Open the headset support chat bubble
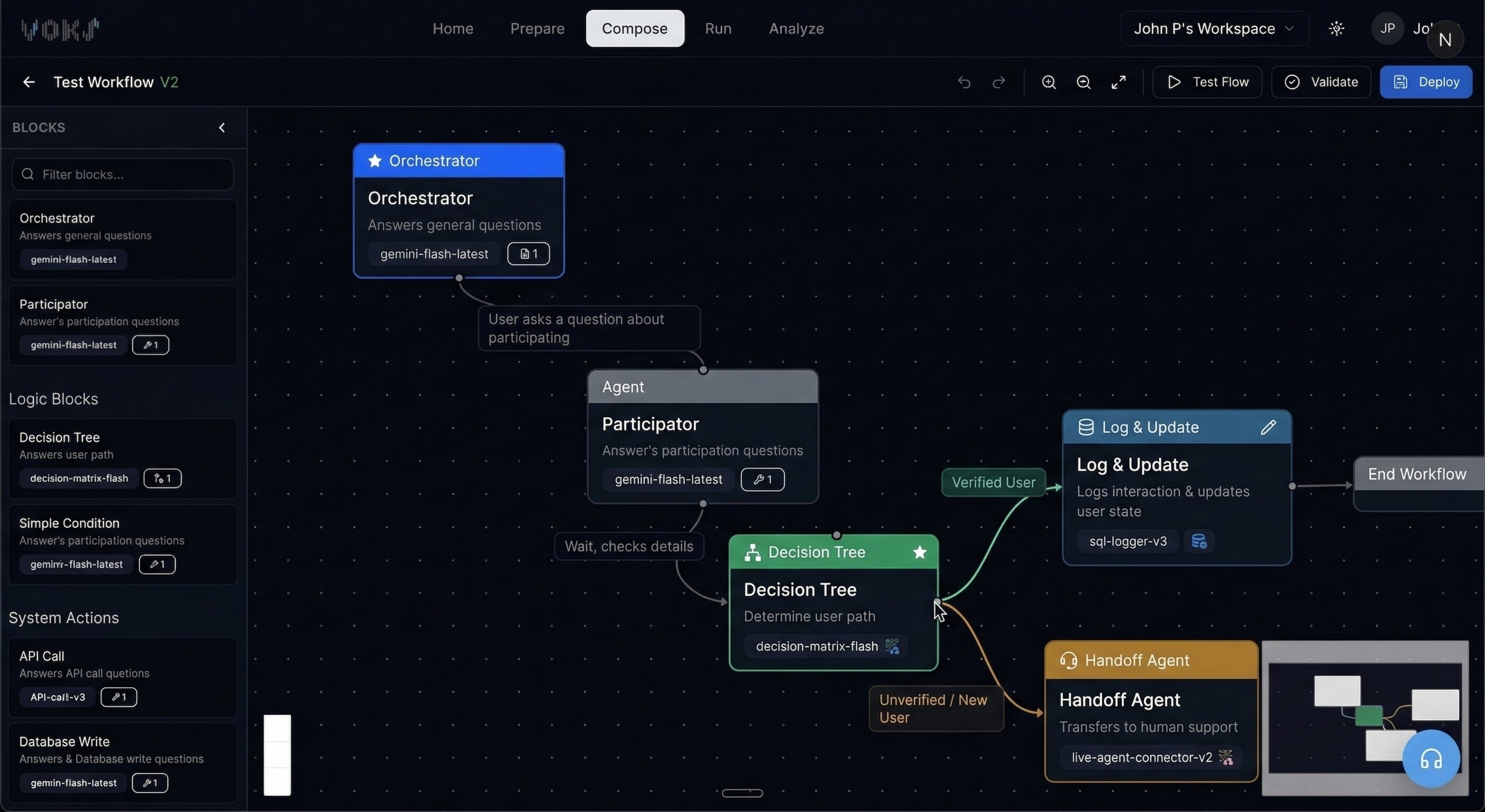The width and height of the screenshot is (1485, 812). 1431,759
